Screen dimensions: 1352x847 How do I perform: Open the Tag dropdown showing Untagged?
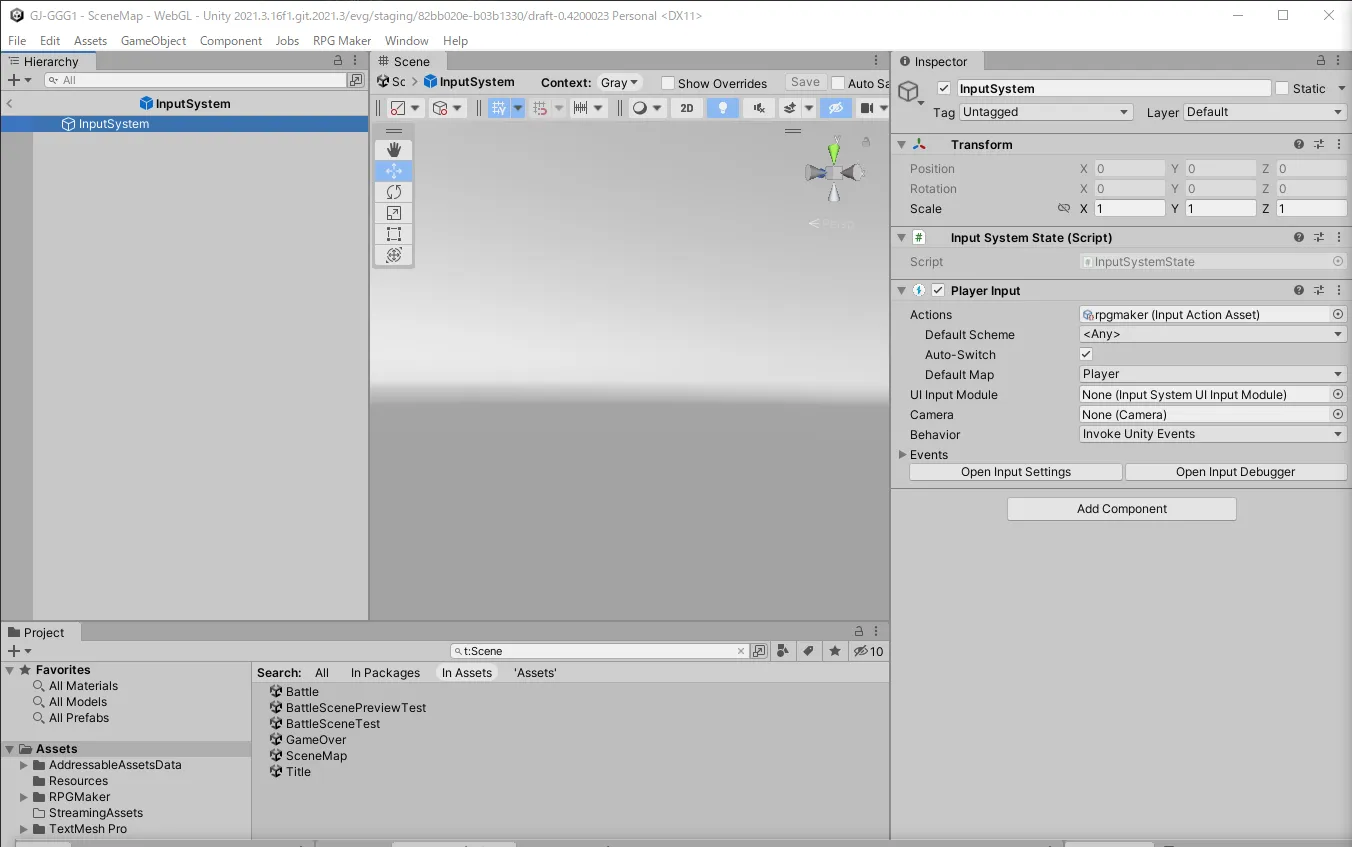(x=1045, y=112)
